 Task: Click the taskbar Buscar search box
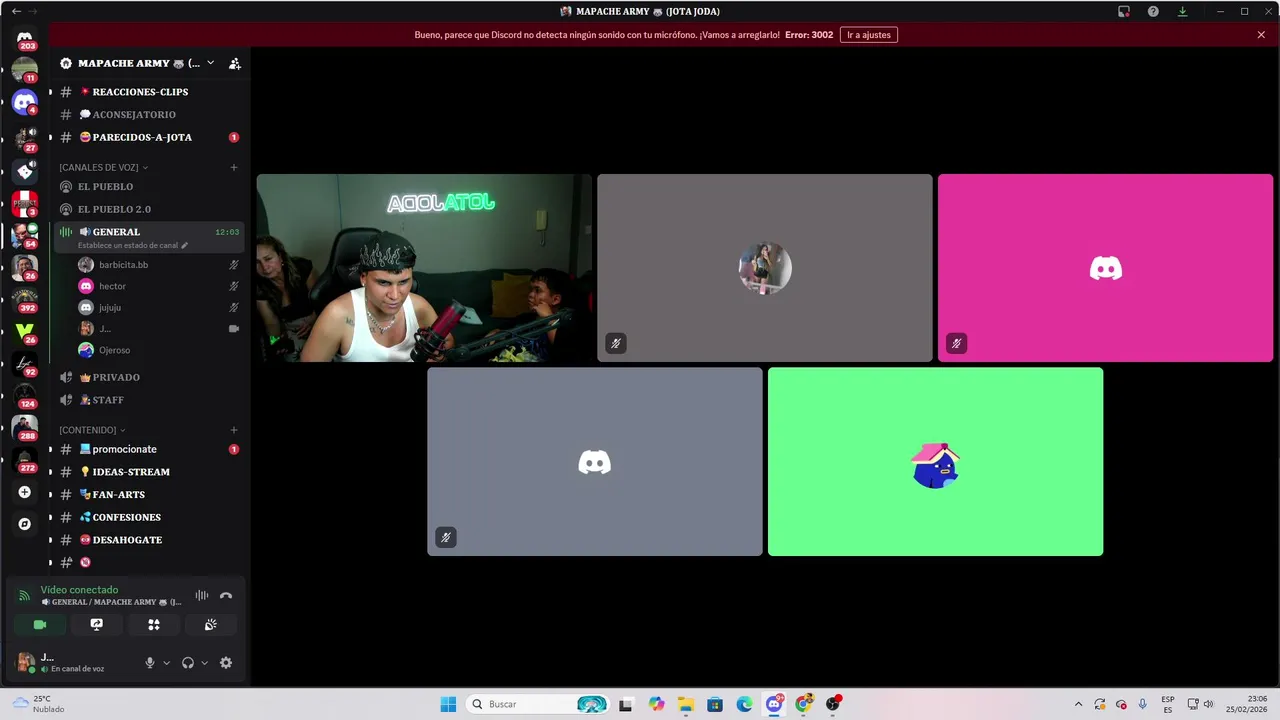[538, 704]
